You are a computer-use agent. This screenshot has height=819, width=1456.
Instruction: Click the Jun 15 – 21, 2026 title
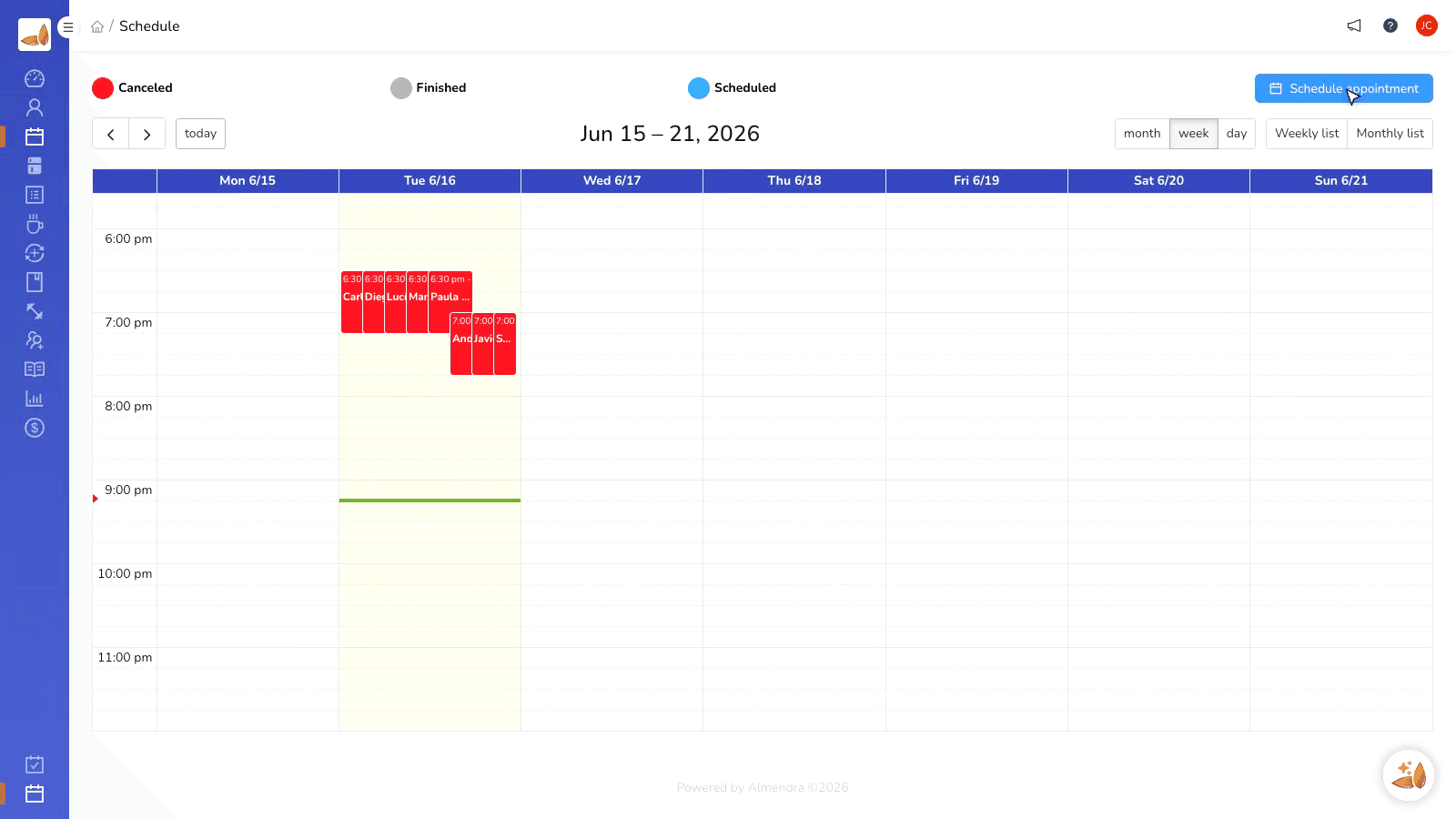click(670, 134)
